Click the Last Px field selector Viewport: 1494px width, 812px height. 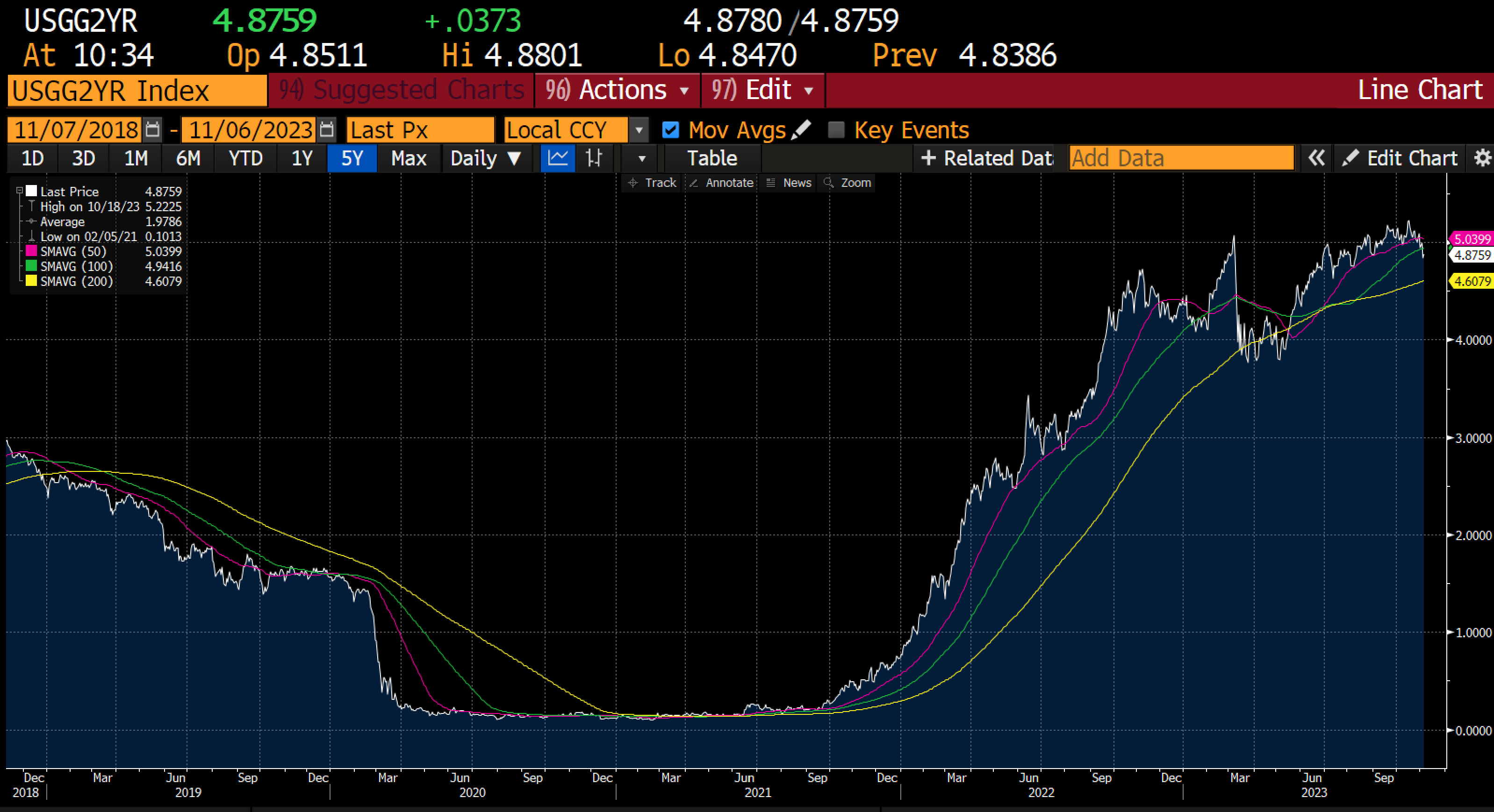click(x=420, y=130)
